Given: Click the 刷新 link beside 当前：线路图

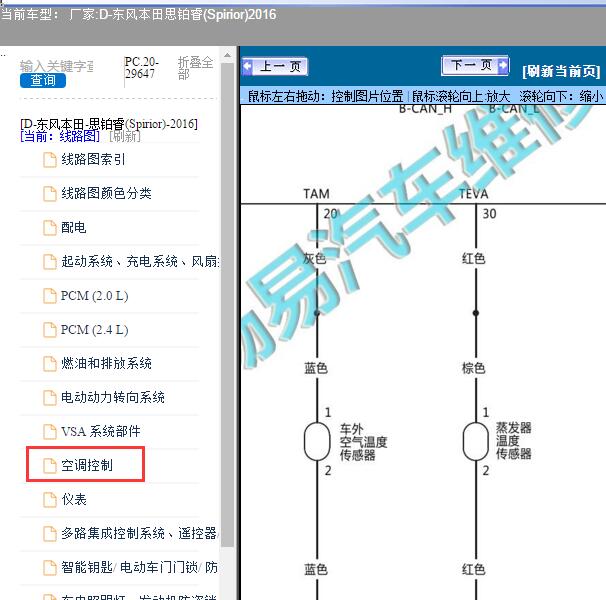Looking at the screenshot, I should [125, 136].
